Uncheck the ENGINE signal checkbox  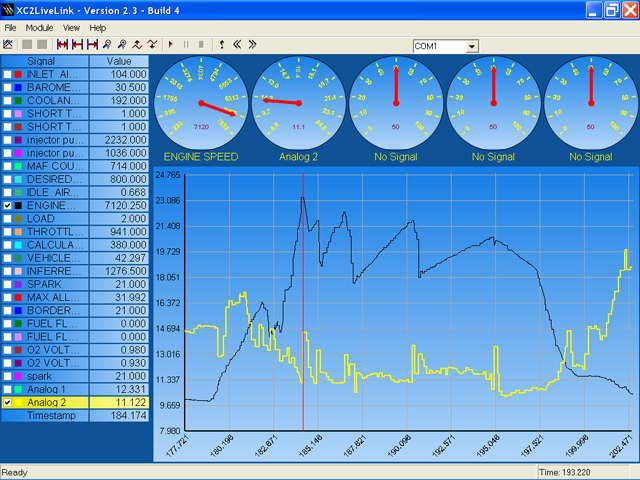[8, 205]
